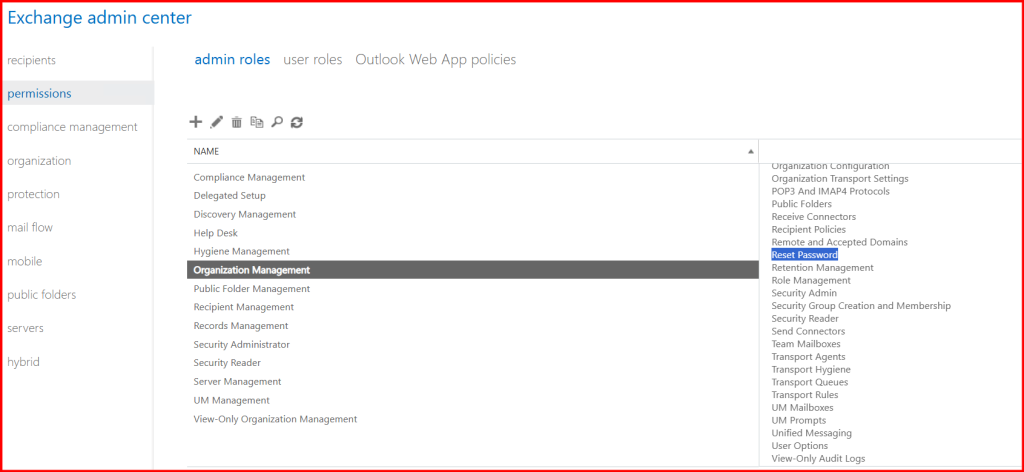This screenshot has height=472, width=1024.
Task: Click the plus icon to add a role group
Action: tap(195, 122)
